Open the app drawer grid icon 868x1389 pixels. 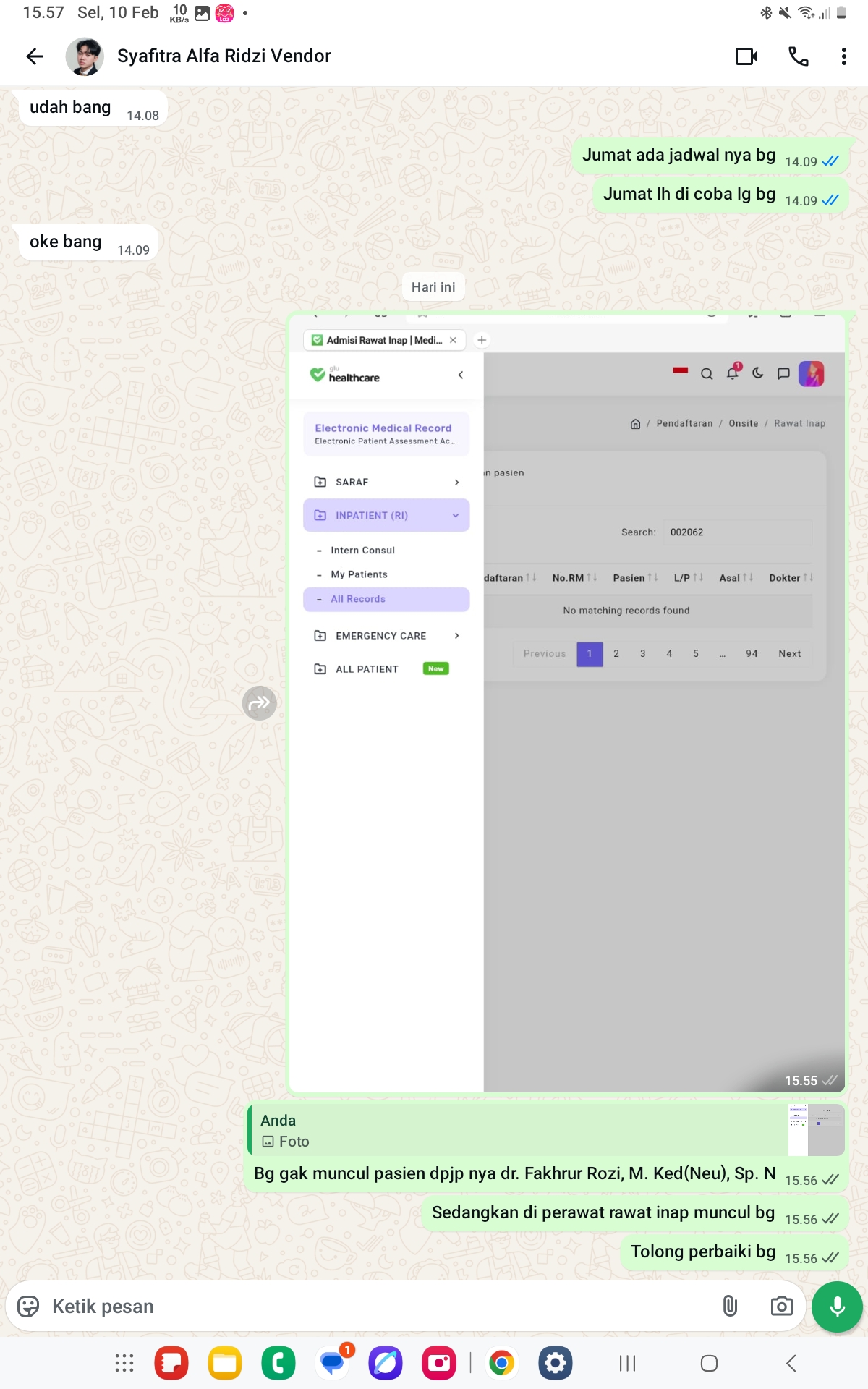pyautogui.click(x=124, y=1364)
